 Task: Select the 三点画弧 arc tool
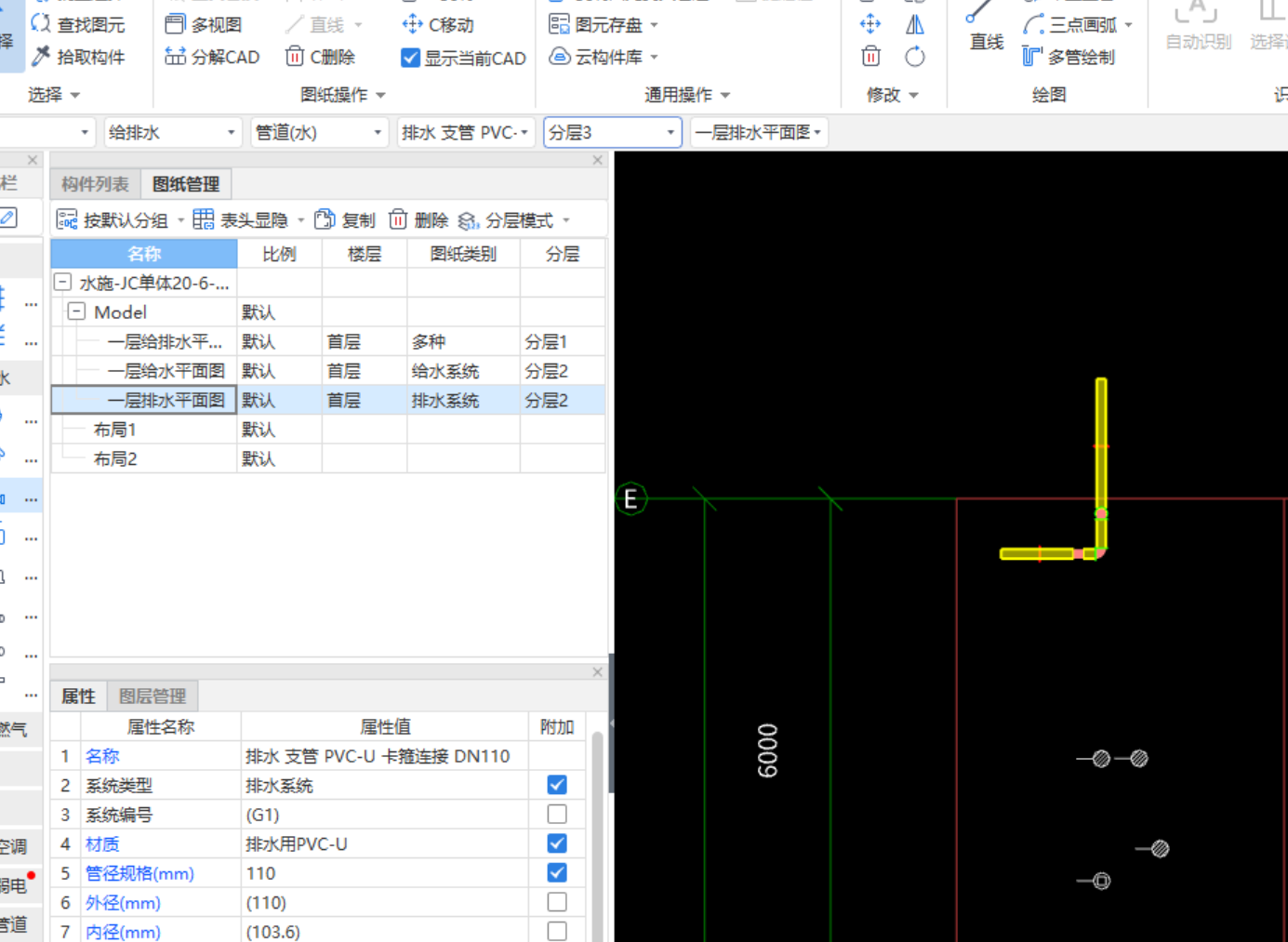[1076, 24]
